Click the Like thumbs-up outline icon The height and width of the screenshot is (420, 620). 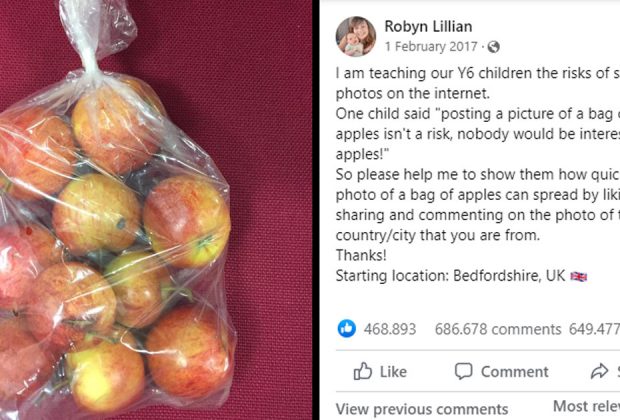(363, 371)
